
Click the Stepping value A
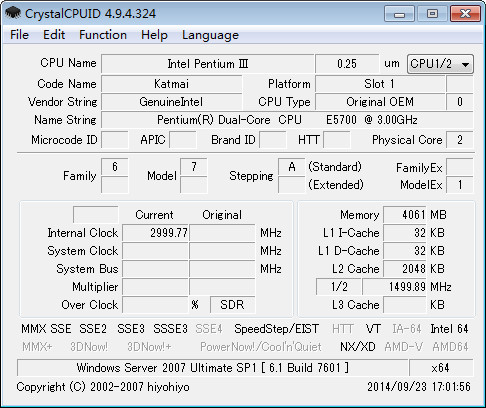click(x=292, y=167)
